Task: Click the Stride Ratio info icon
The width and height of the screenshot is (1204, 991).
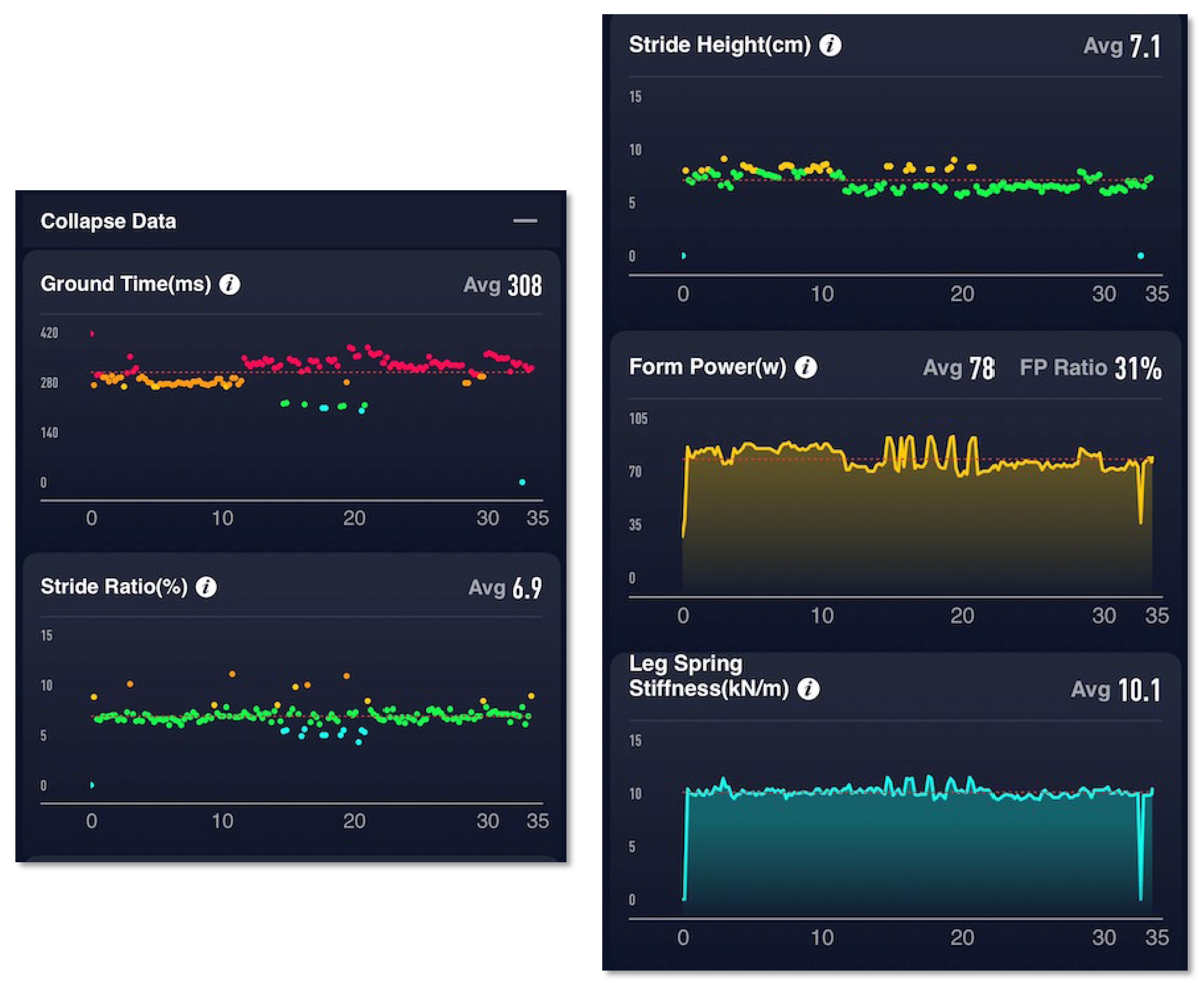Action: (x=206, y=587)
